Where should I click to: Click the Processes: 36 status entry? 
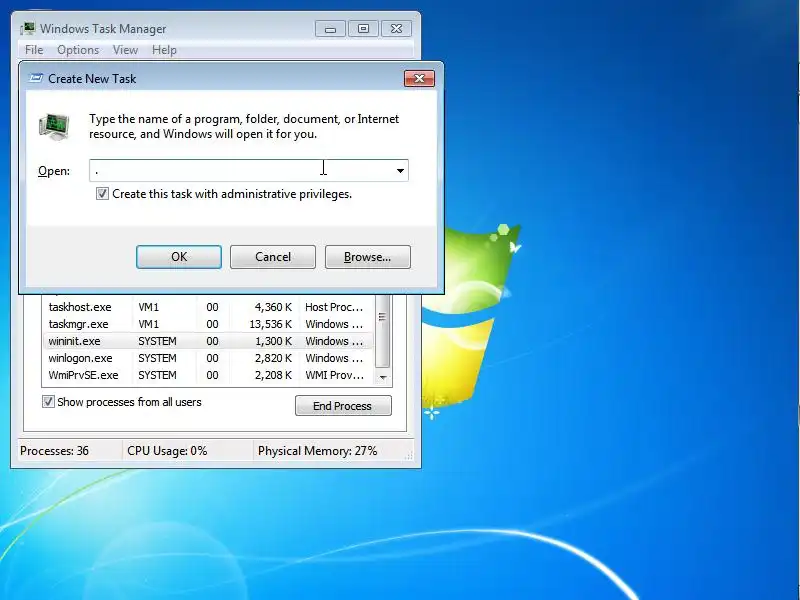point(55,451)
